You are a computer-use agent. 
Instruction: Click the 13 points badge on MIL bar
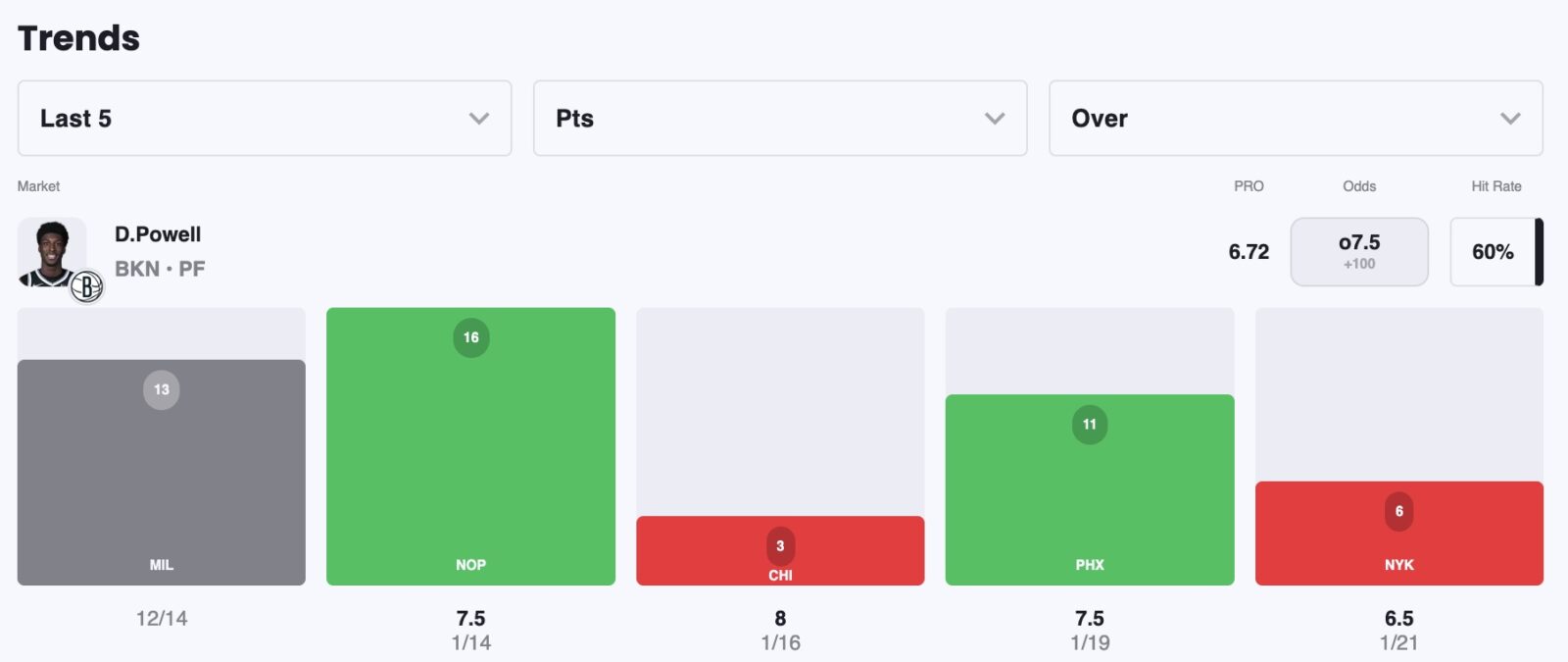162,389
